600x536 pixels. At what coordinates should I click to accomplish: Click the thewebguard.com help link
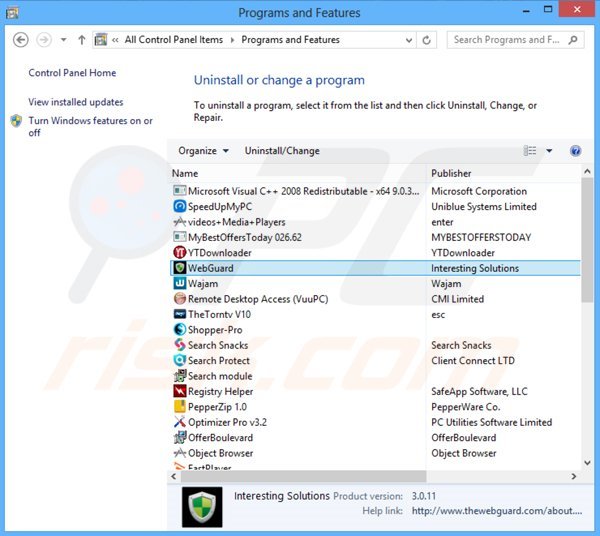497,511
